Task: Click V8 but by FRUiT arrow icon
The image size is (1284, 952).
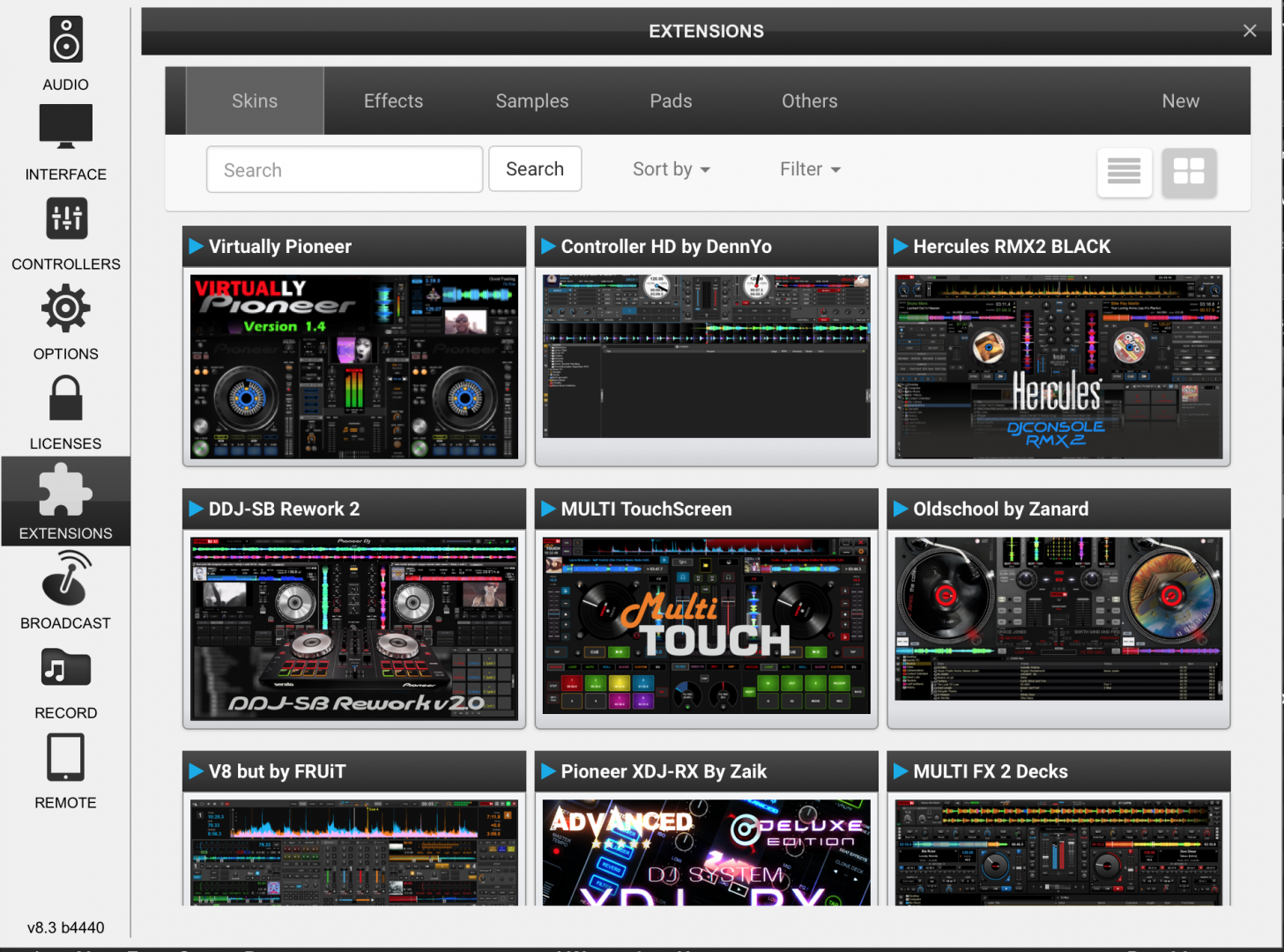Action: point(197,771)
